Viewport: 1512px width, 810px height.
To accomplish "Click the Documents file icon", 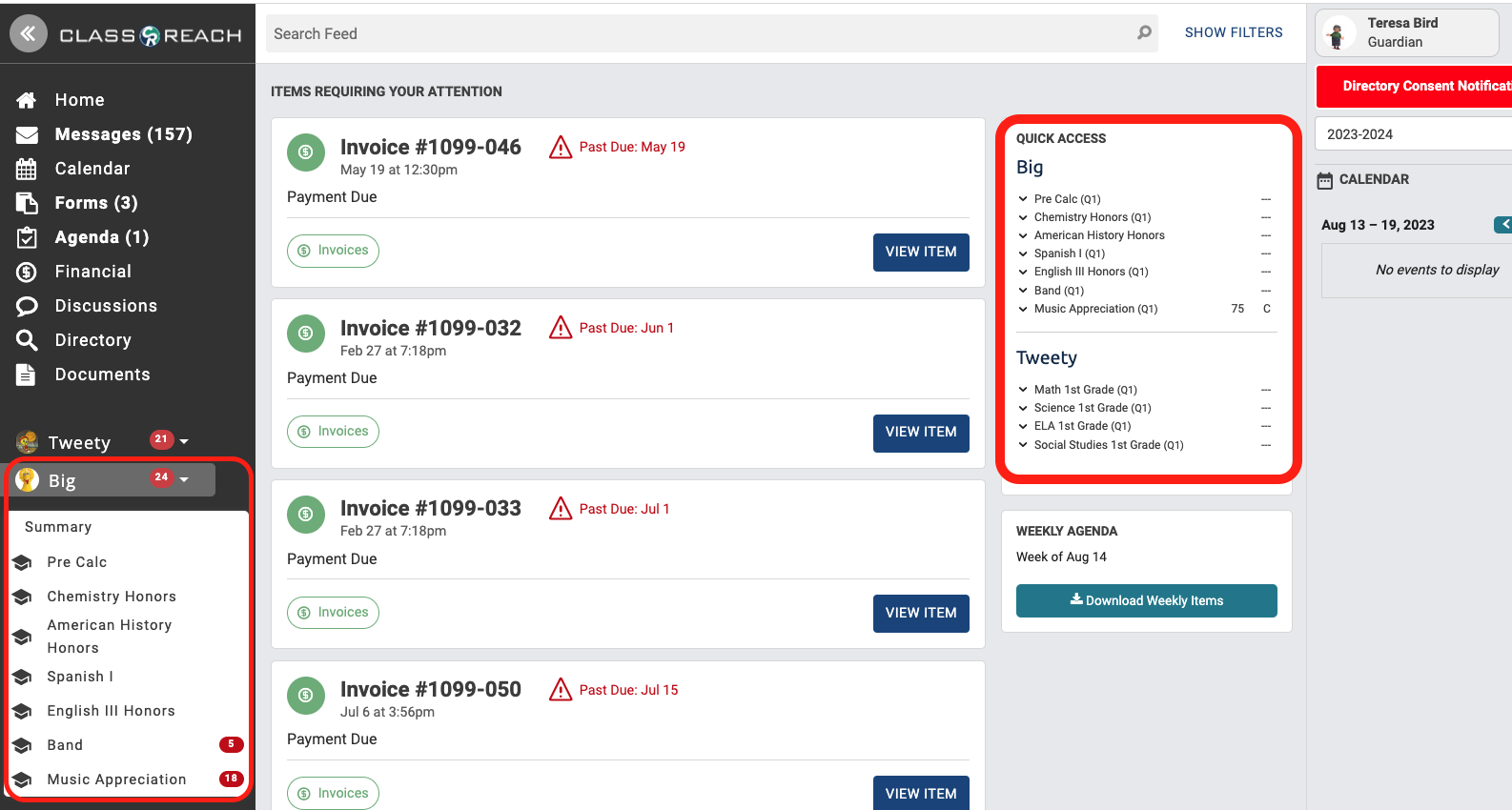I will pyautogui.click(x=26, y=375).
